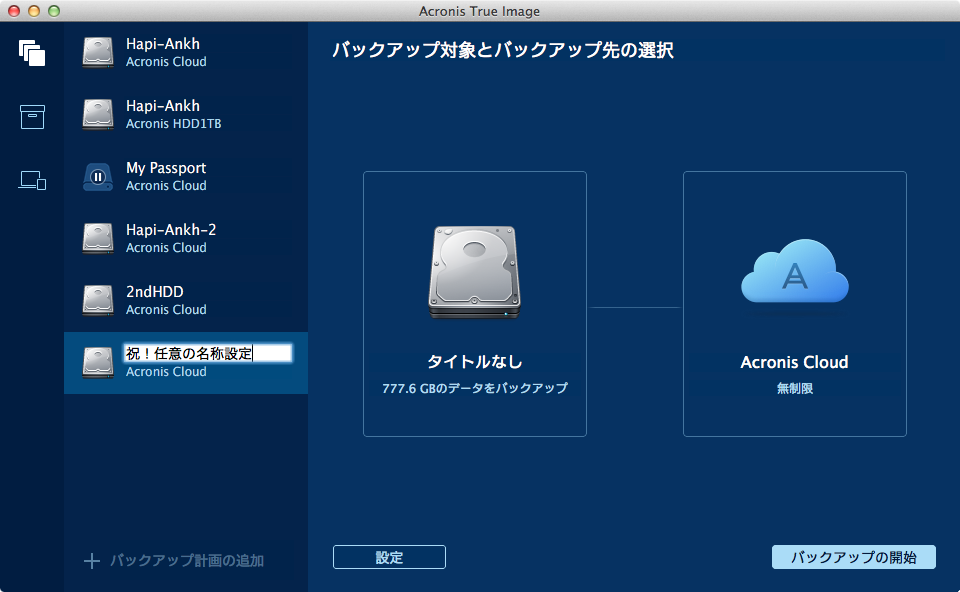Click Acronis Cloud text under 2ndHDD
Image resolution: width=960 pixels, height=592 pixels.
[166, 310]
